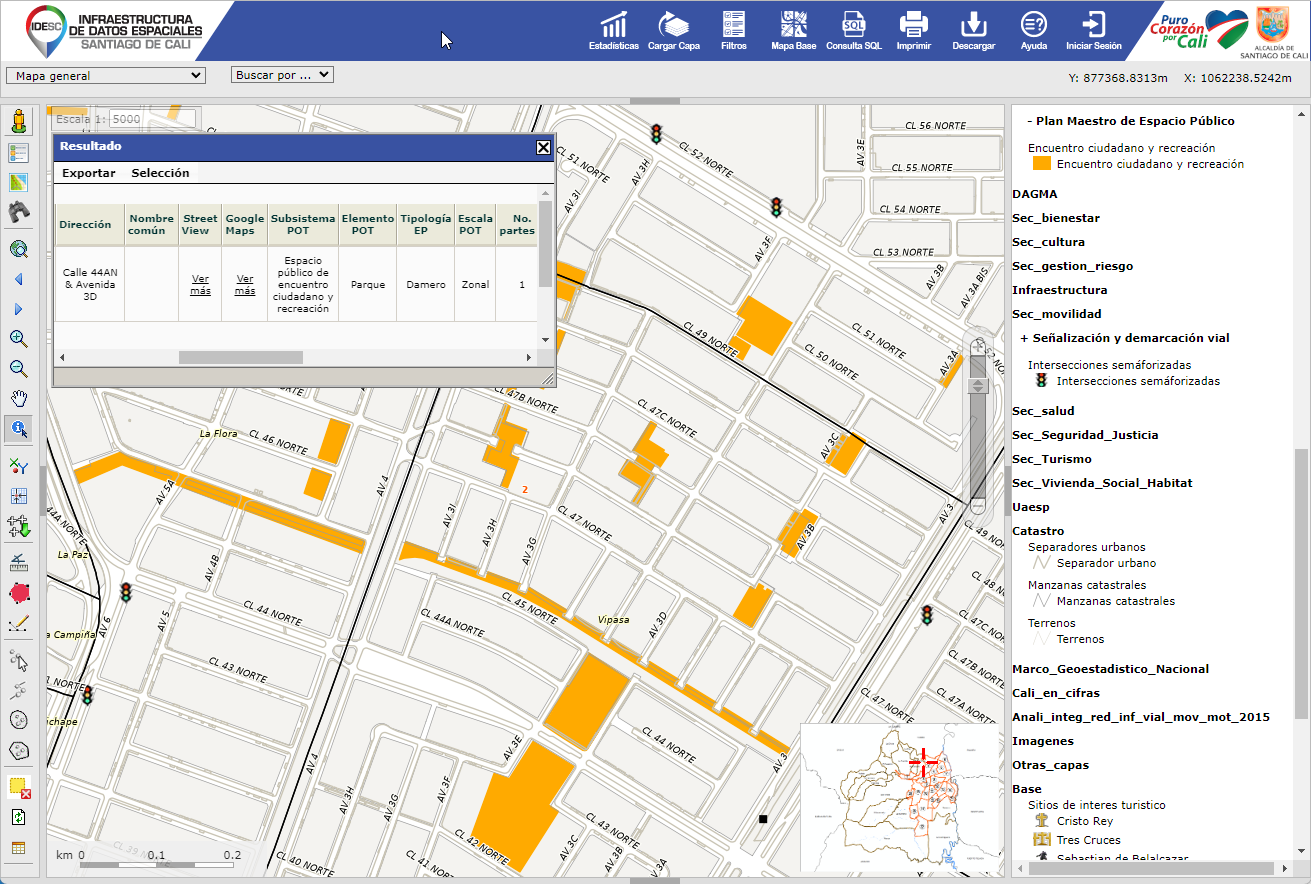Activate the Street View pegman tool

click(x=18, y=123)
